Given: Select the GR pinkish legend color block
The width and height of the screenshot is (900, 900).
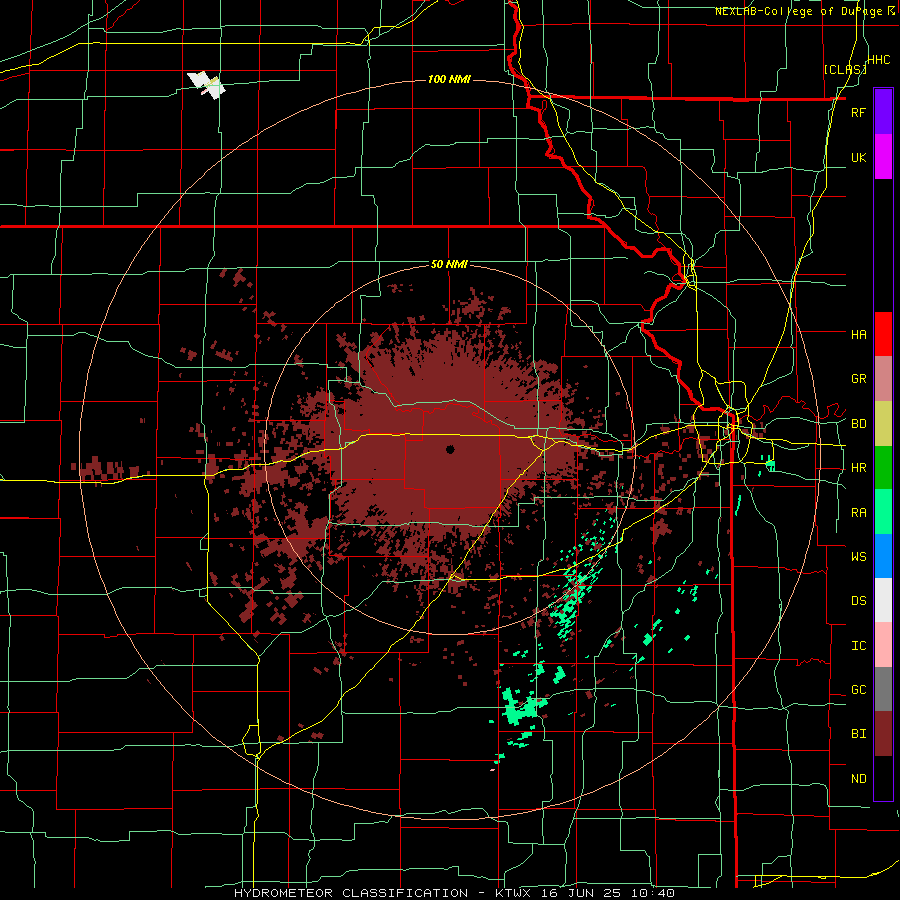Looking at the screenshot, I should [883, 379].
